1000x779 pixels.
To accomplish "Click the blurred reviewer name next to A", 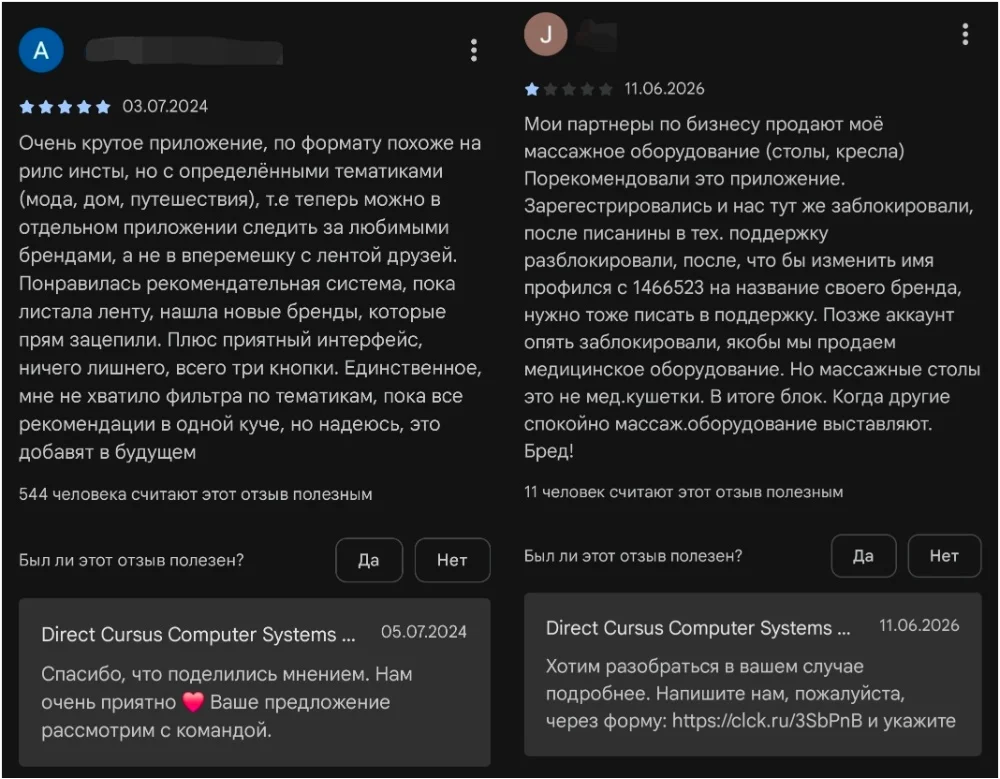I will pyautogui.click(x=184, y=51).
